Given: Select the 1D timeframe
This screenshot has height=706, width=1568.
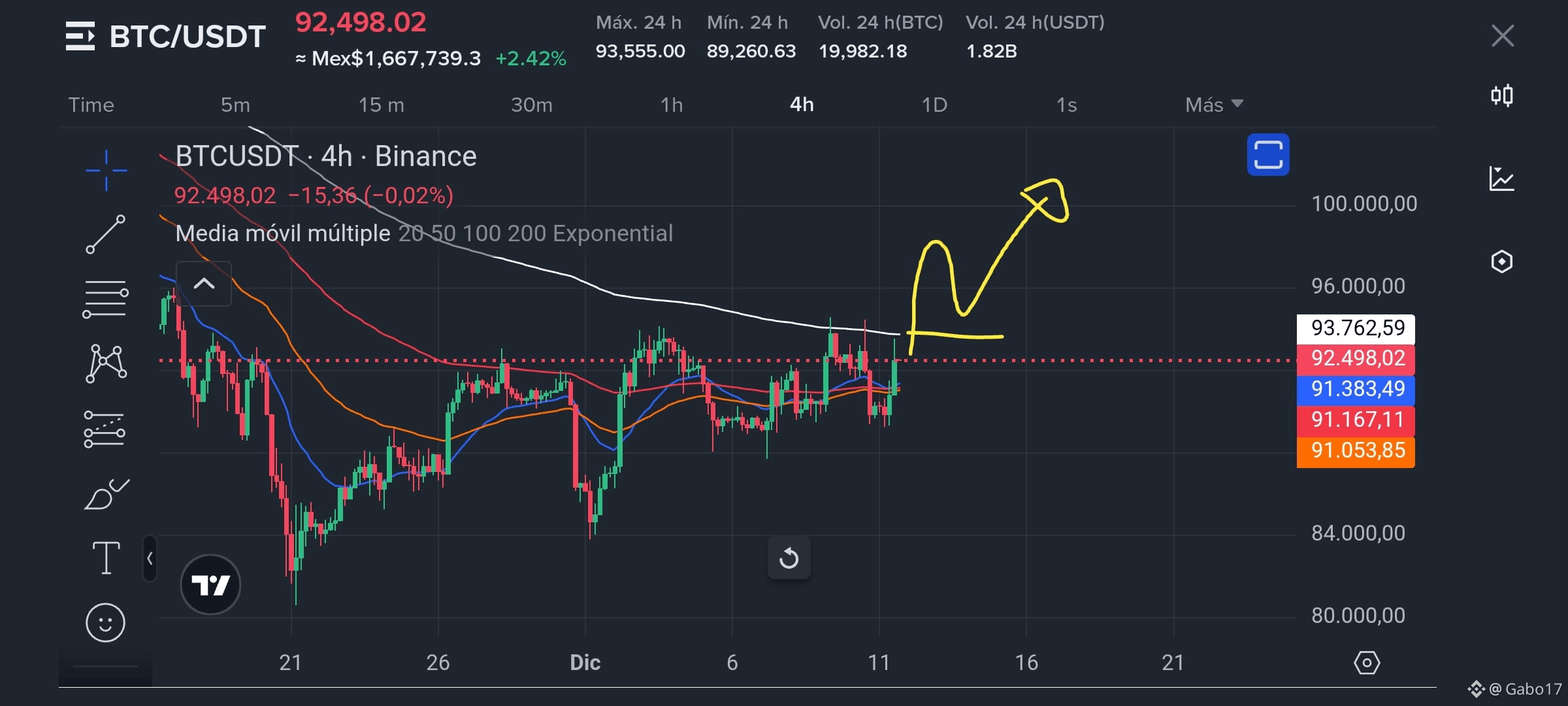Looking at the screenshot, I should 934,105.
